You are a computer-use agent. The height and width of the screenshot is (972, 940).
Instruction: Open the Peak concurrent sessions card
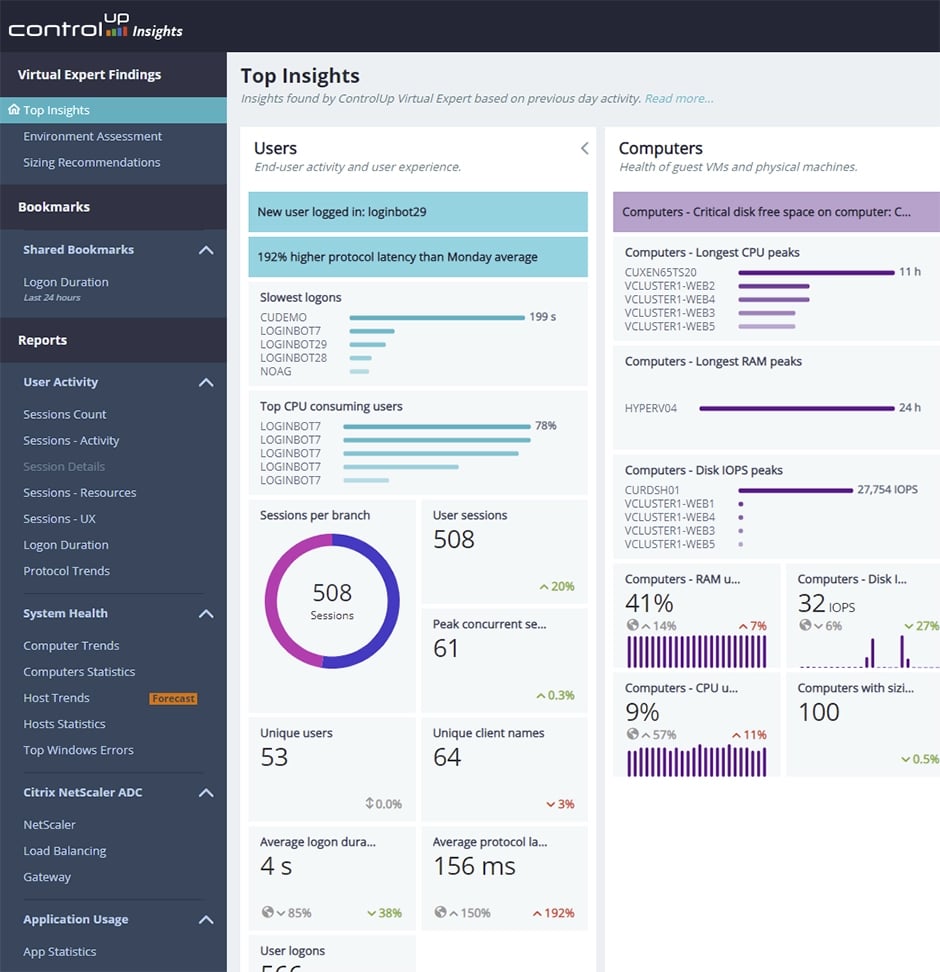click(x=504, y=660)
